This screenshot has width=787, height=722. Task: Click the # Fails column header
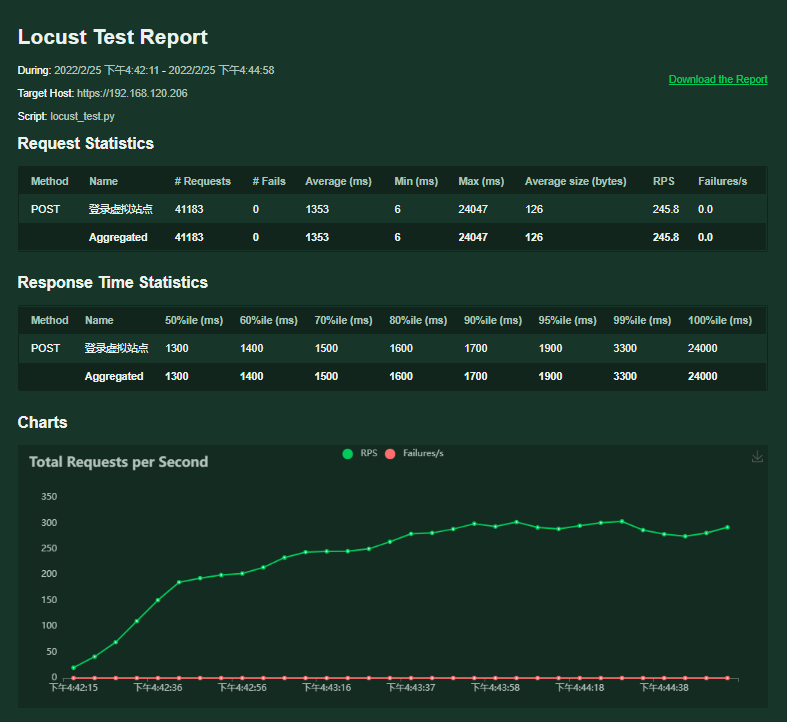[x=269, y=181]
